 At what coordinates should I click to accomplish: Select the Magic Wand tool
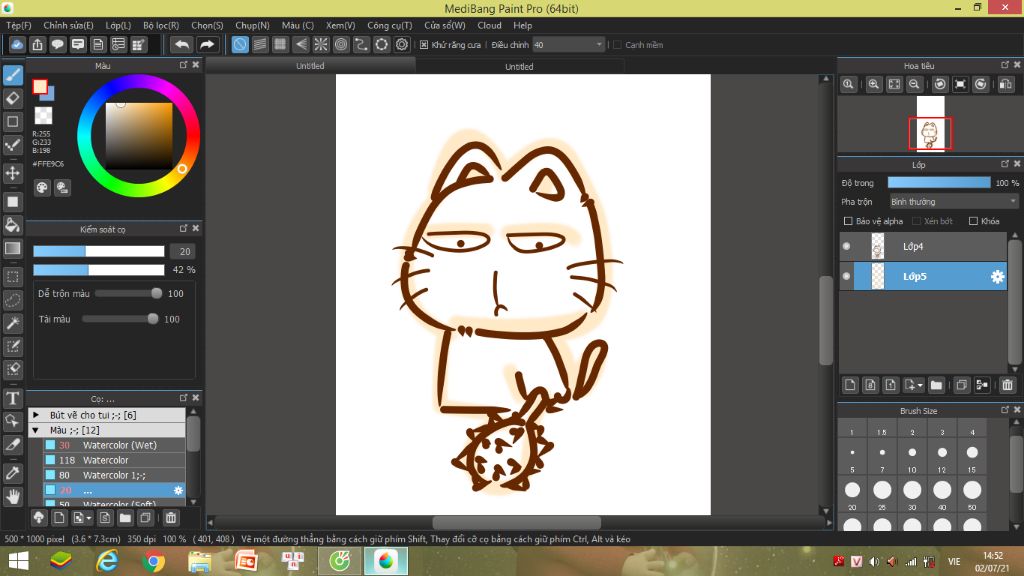13,323
